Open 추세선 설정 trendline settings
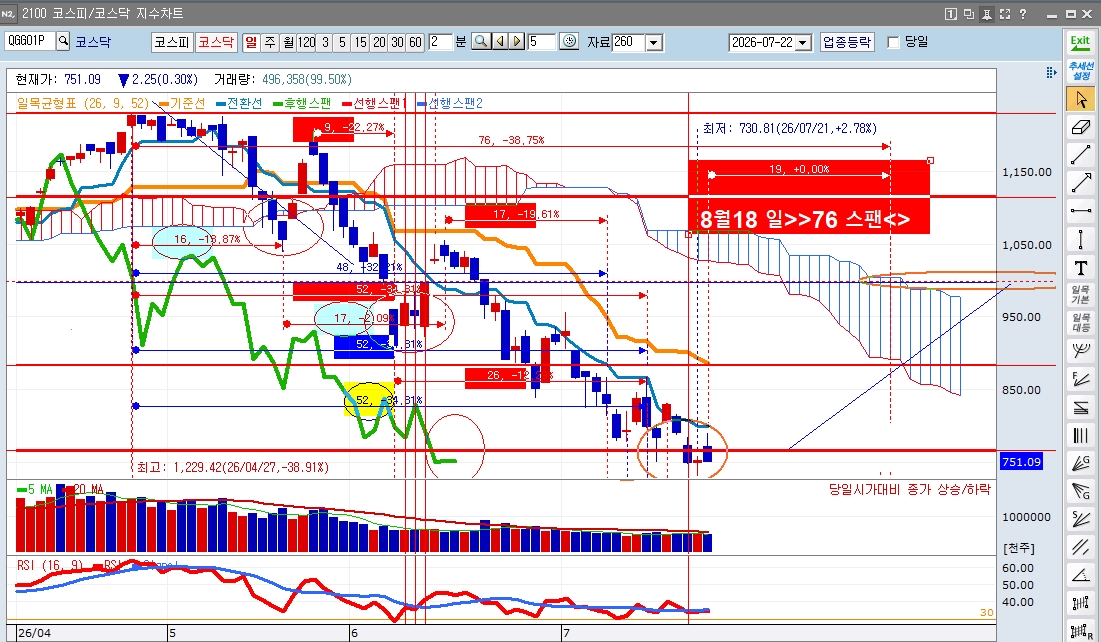 click(1080, 71)
